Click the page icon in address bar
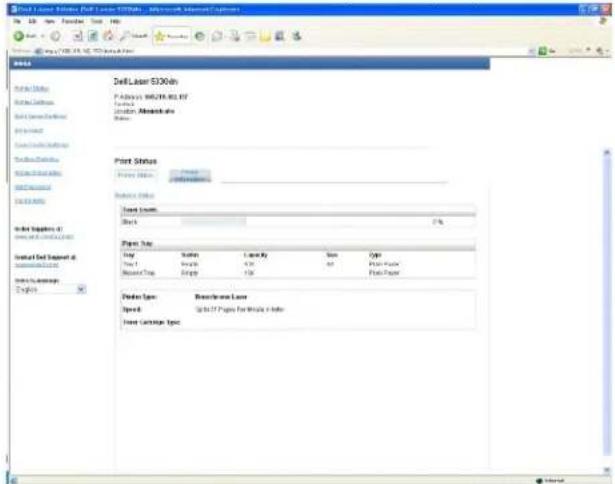 tap(38, 51)
